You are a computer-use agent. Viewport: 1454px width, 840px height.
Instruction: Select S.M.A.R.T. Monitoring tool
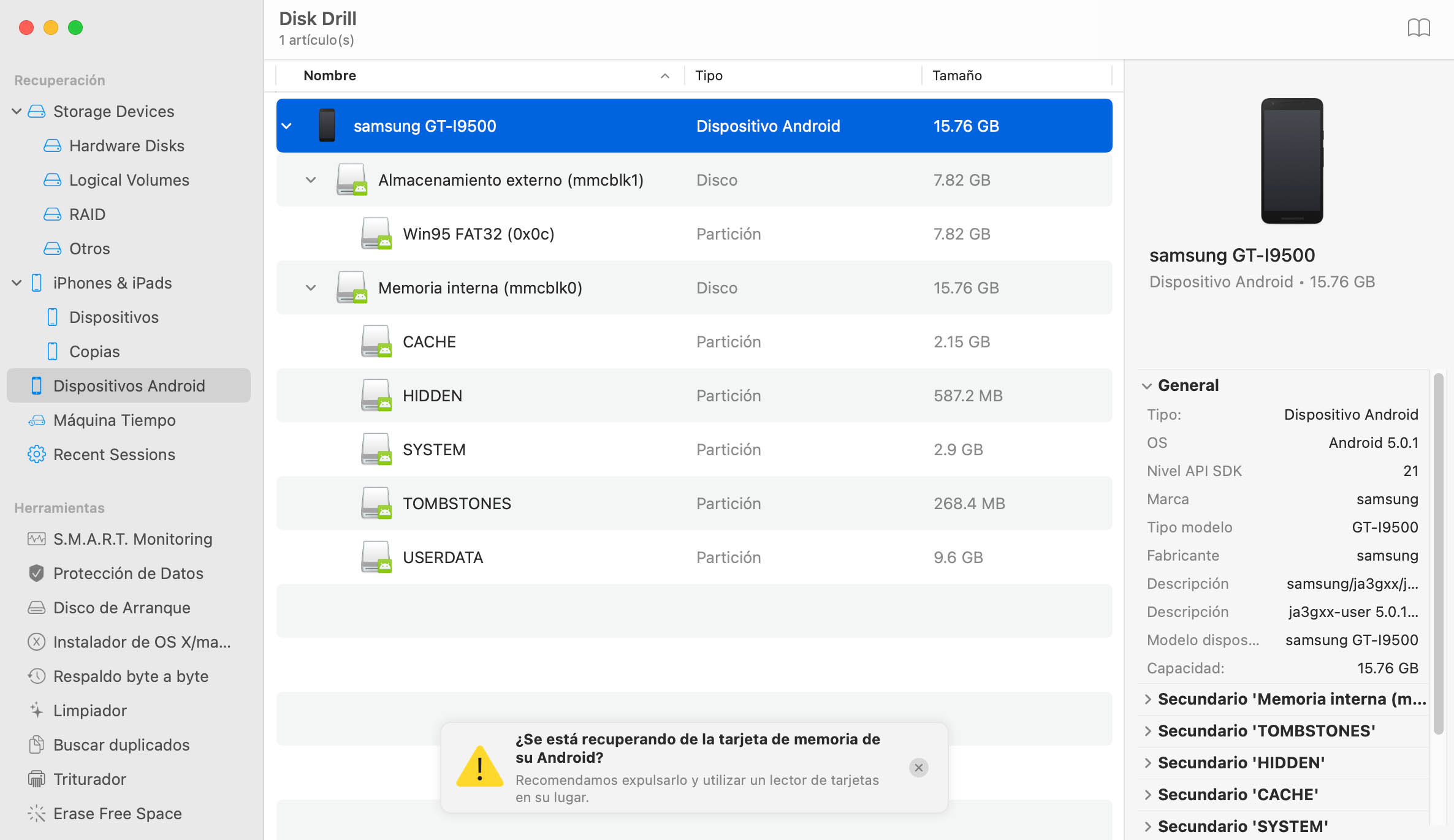pos(133,539)
